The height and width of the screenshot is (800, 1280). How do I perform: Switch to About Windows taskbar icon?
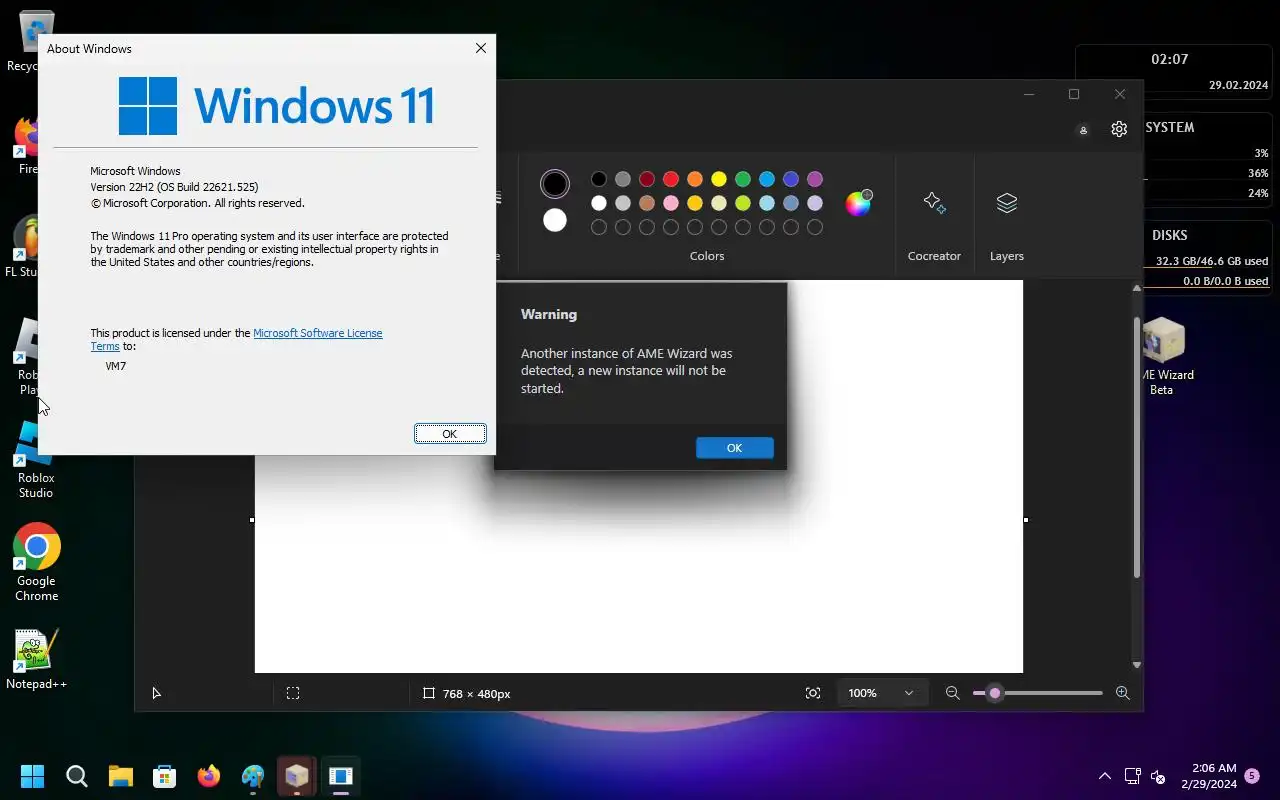(341, 776)
